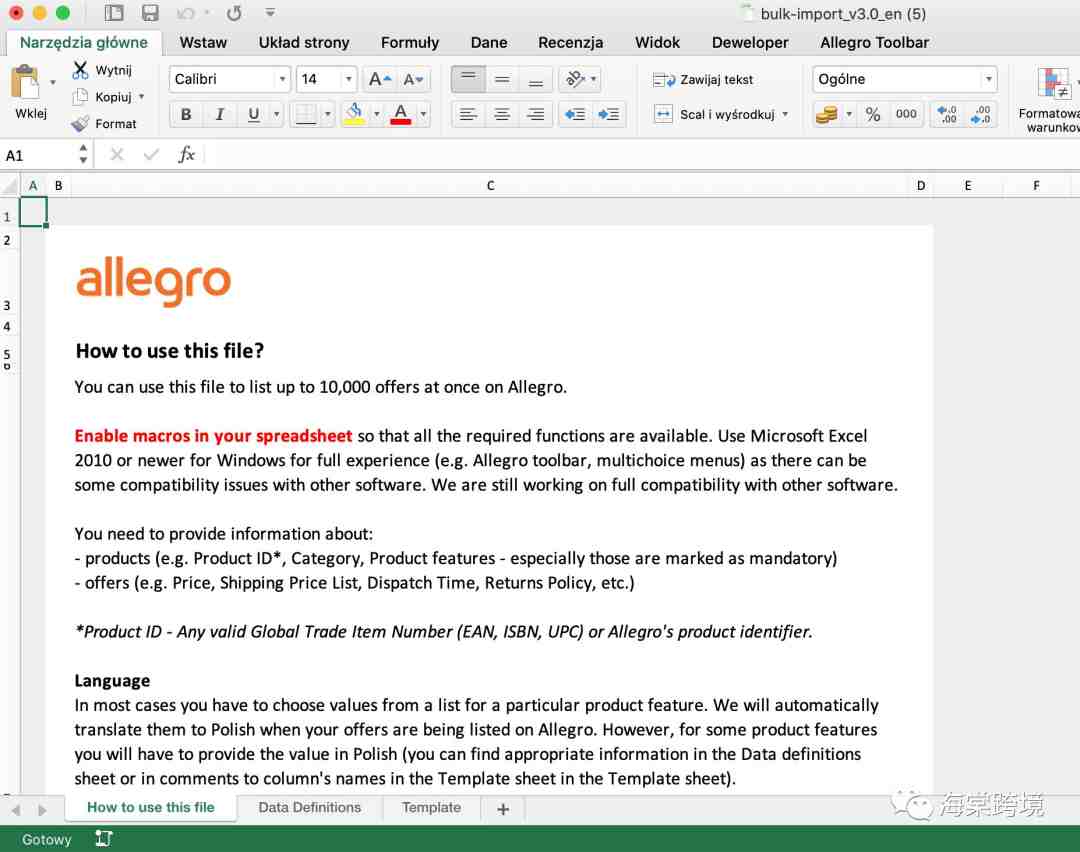Open the Ogólne number format dropdown

[988, 79]
